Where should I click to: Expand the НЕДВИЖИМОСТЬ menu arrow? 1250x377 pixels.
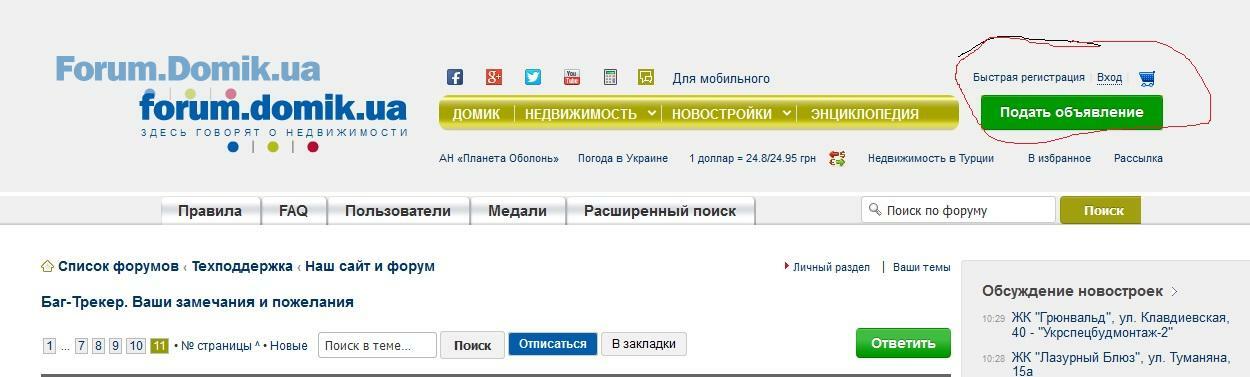[652, 113]
